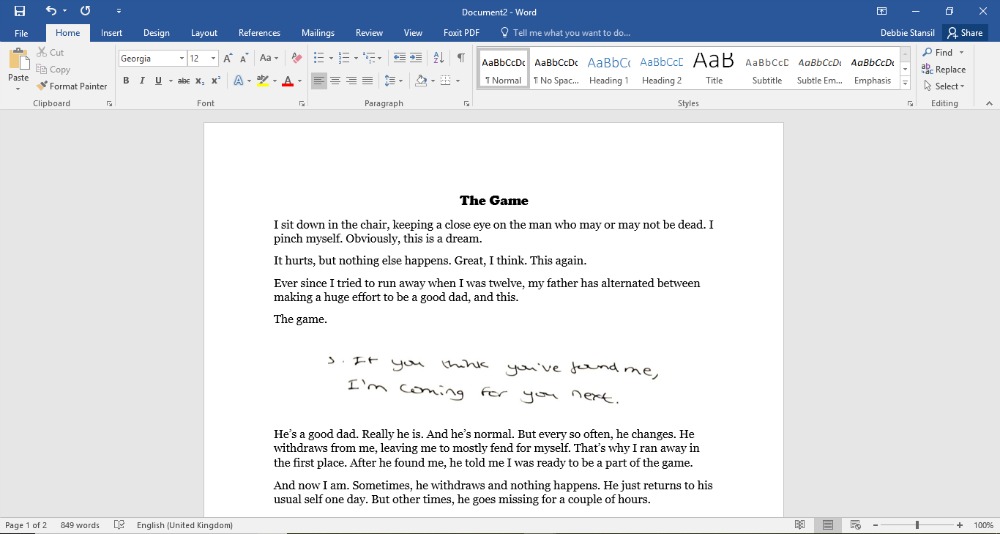Align text left
1000x534 pixels.
point(319,80)
